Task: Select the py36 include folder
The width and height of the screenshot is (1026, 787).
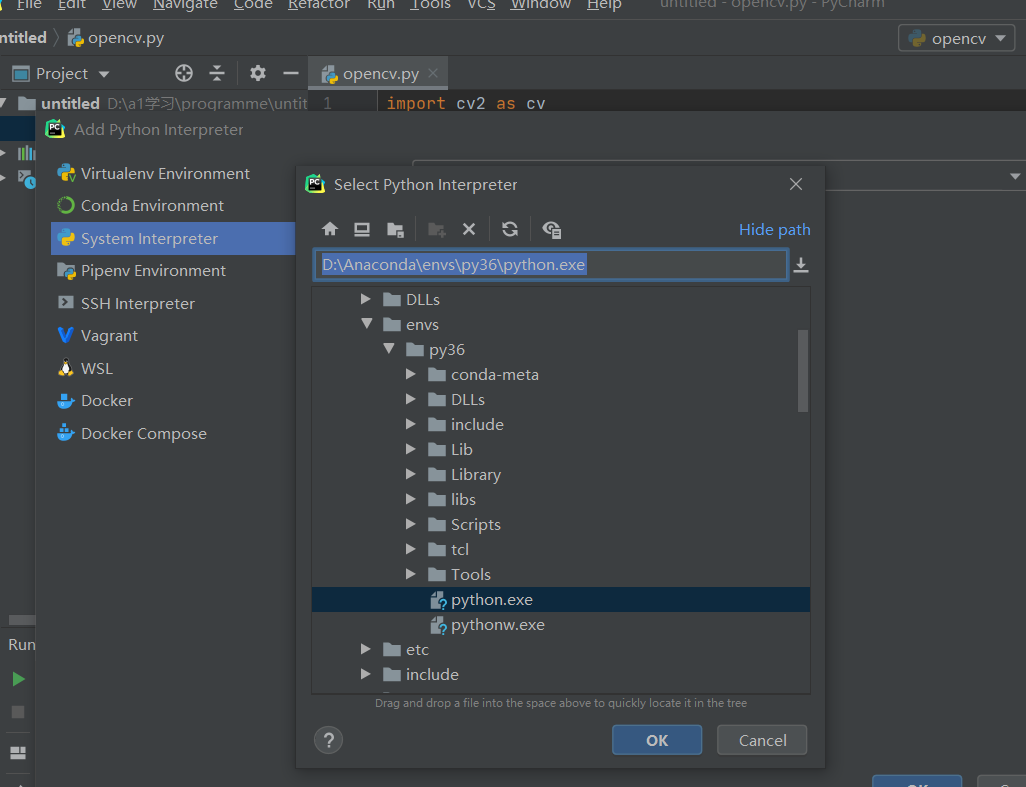Action: point(561,424)
